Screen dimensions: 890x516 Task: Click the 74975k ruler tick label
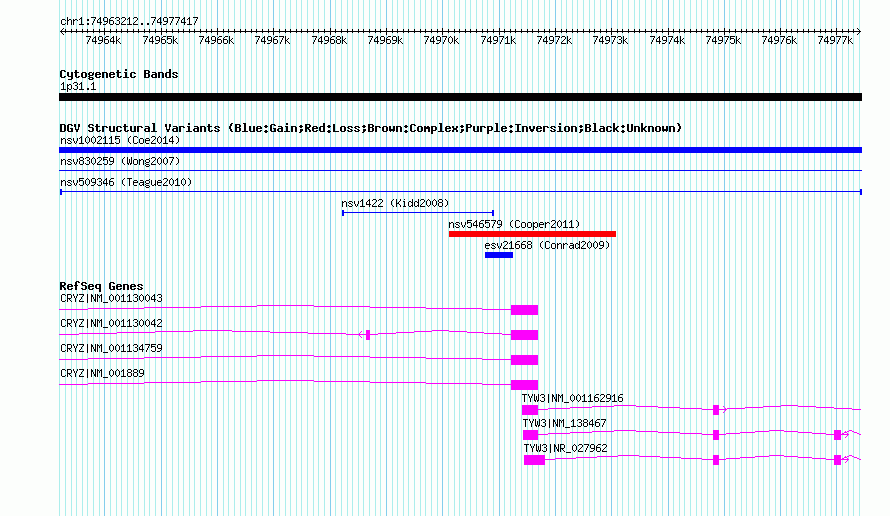click(x=723, y=40)
